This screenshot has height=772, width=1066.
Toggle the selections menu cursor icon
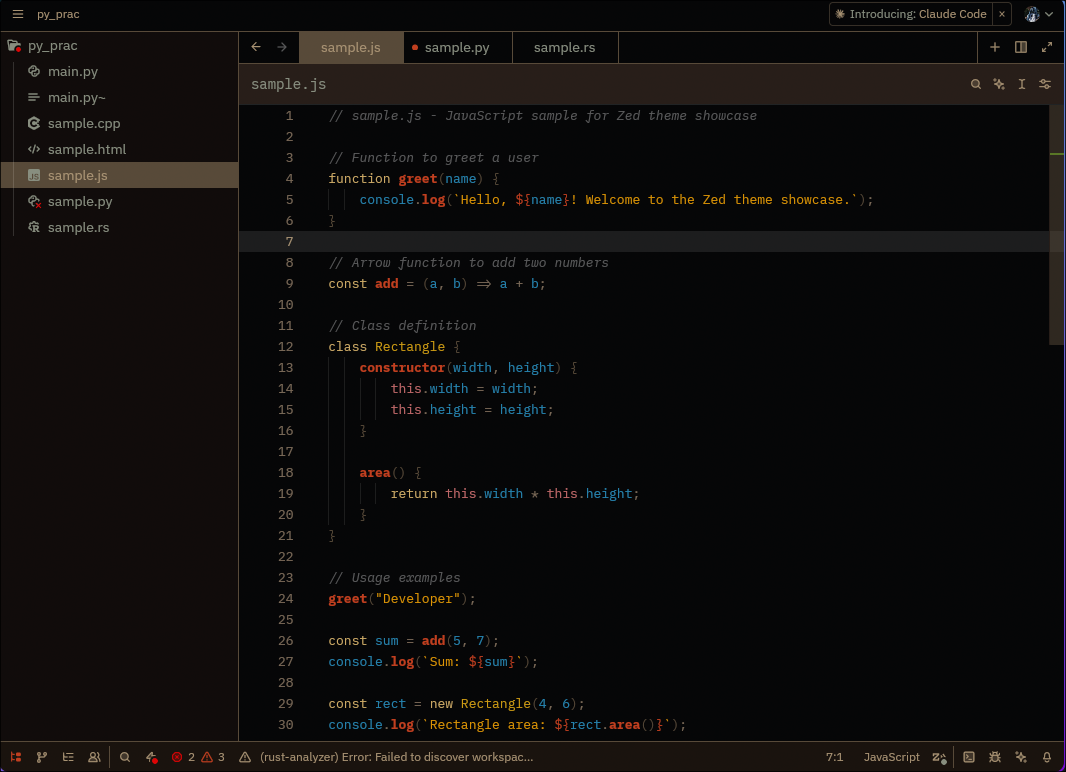[1022, 84]
